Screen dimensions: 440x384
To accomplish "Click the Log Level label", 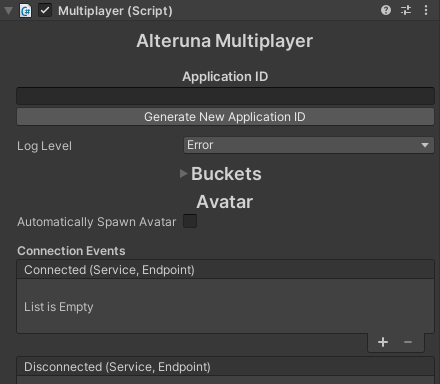I will point(44,146).
